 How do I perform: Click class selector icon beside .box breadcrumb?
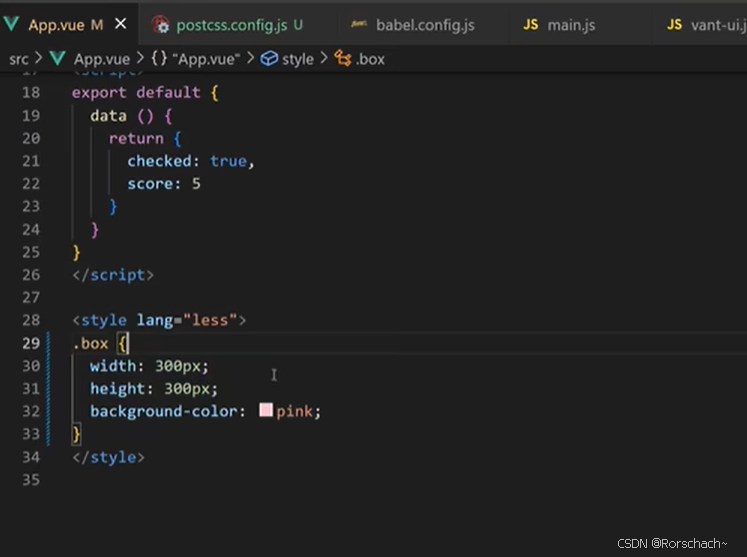(x=343, y=59)
